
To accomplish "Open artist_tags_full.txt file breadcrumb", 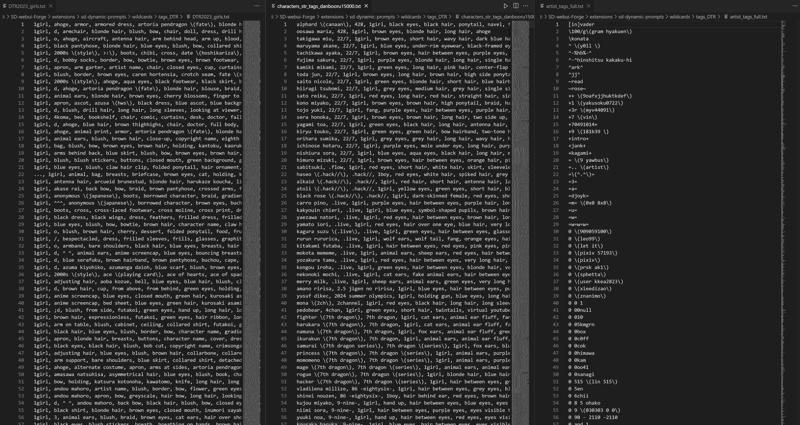I will click(x=746, y=17).
